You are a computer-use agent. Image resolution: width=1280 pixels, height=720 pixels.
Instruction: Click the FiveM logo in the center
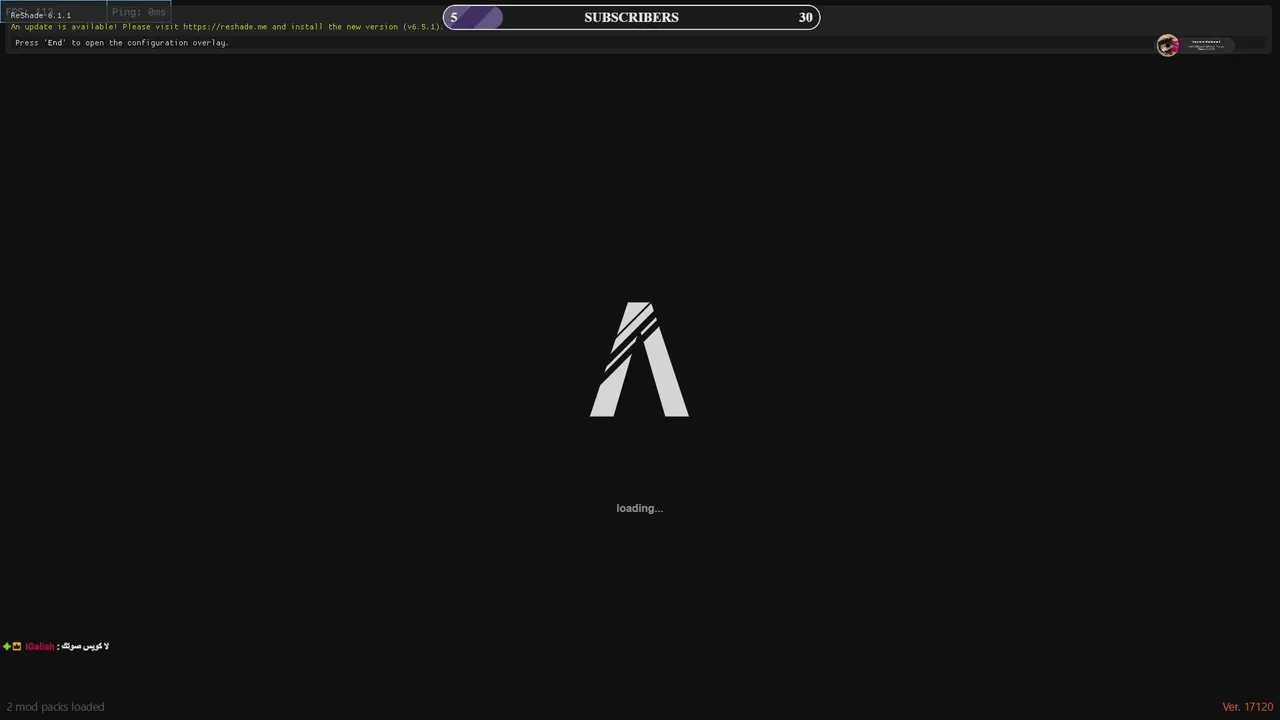(639, 359)
